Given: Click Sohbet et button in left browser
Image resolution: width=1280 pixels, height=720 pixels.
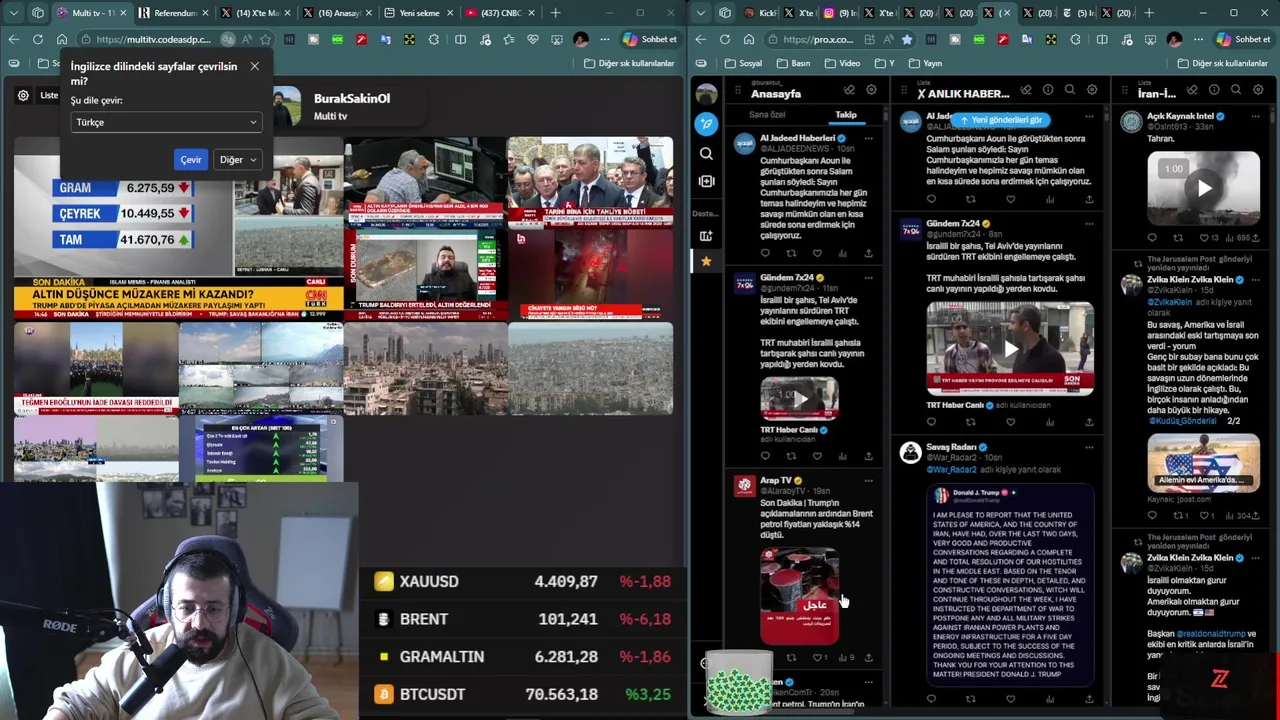Looking at the screenshot, I should click(649, 39).
